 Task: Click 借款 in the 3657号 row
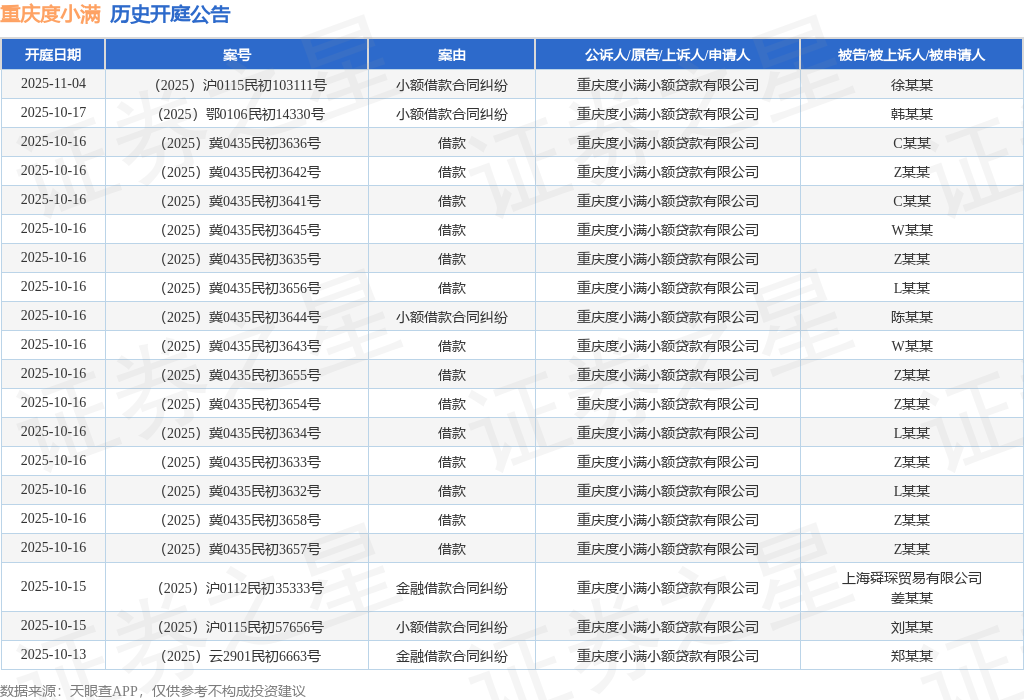click(x=451, y=549)
